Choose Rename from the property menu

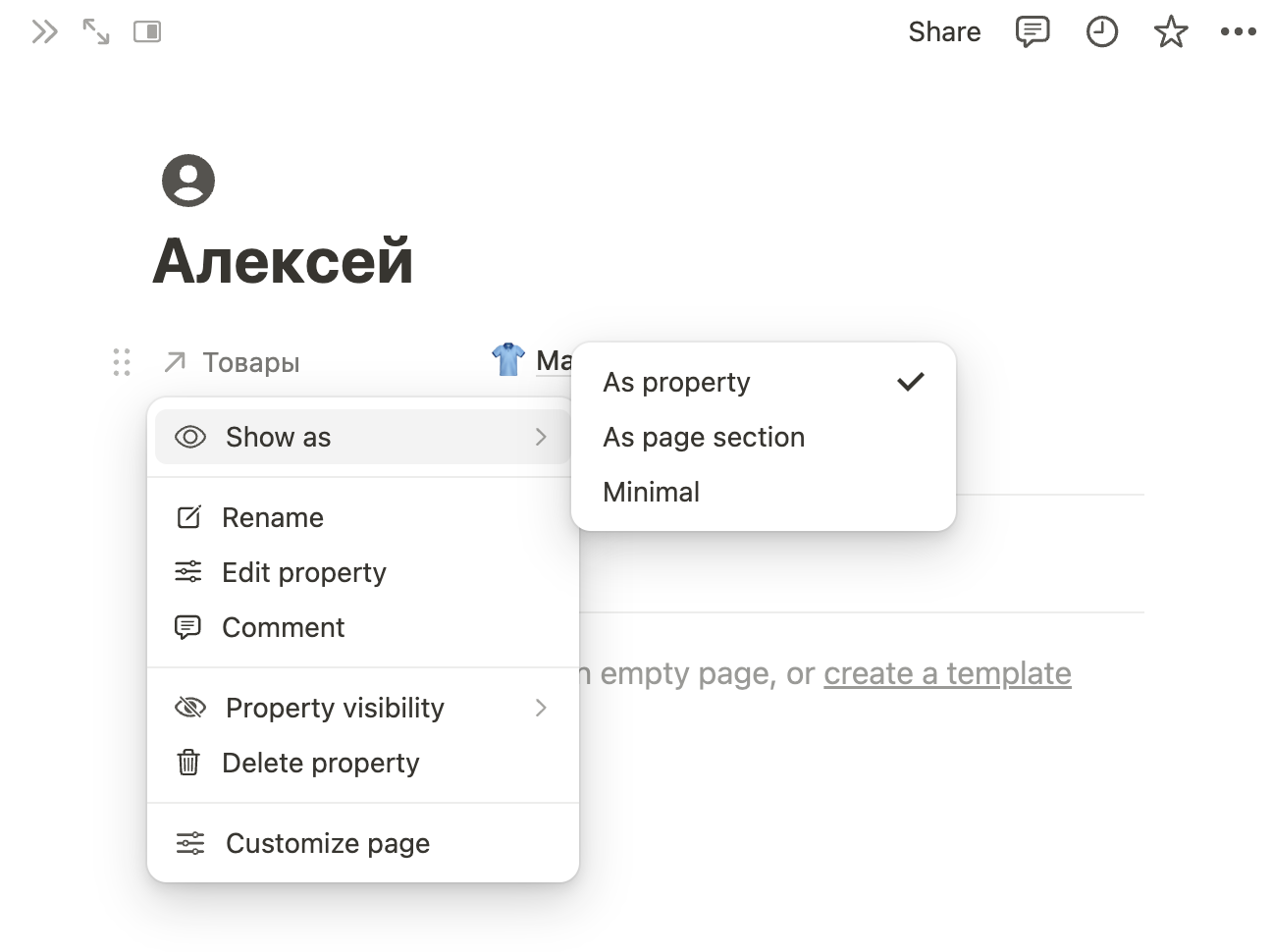273,517
